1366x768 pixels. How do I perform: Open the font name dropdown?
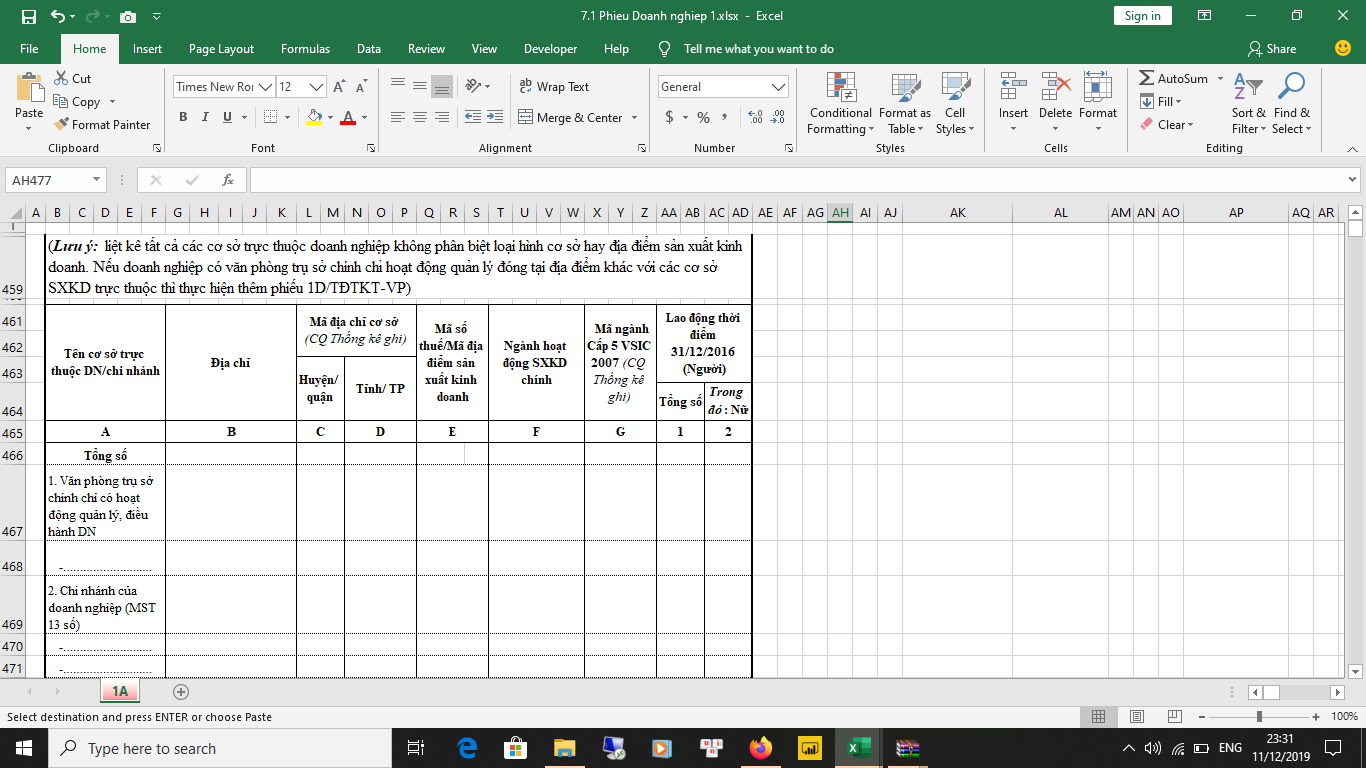(266, 87)
